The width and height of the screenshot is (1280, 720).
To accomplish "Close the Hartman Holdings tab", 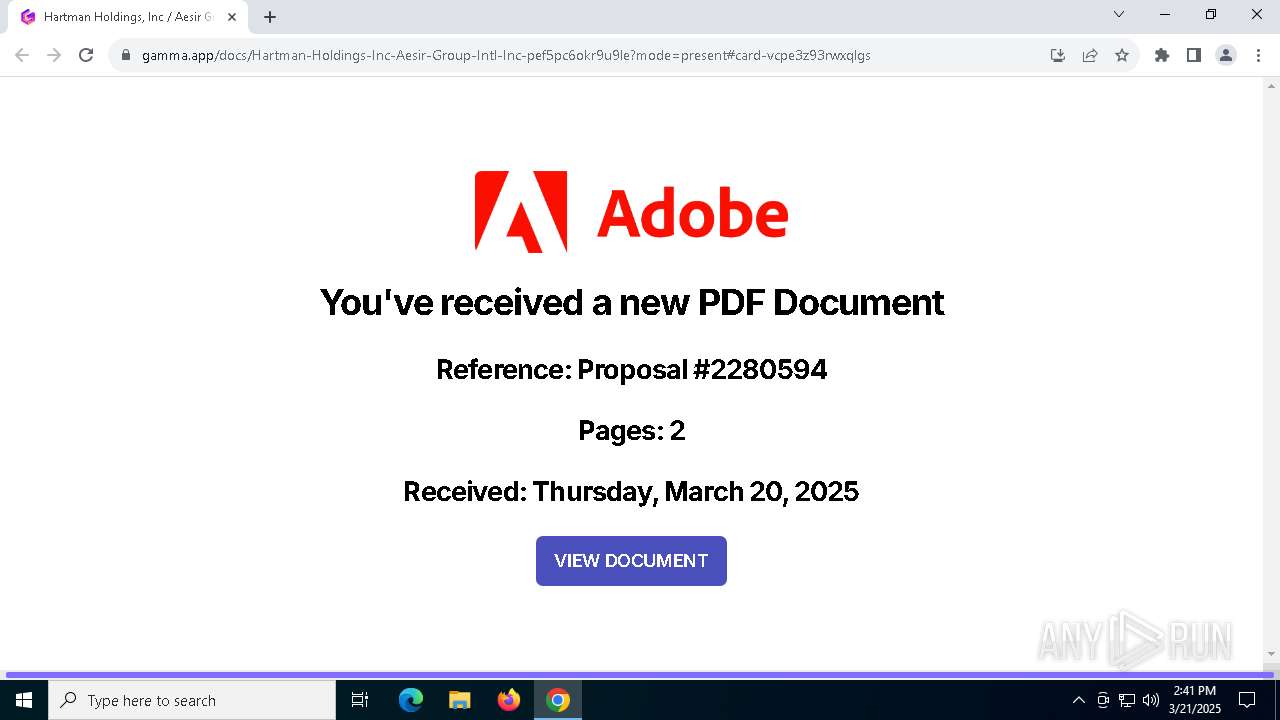I will pyautogui.click(x=232, y=17).
